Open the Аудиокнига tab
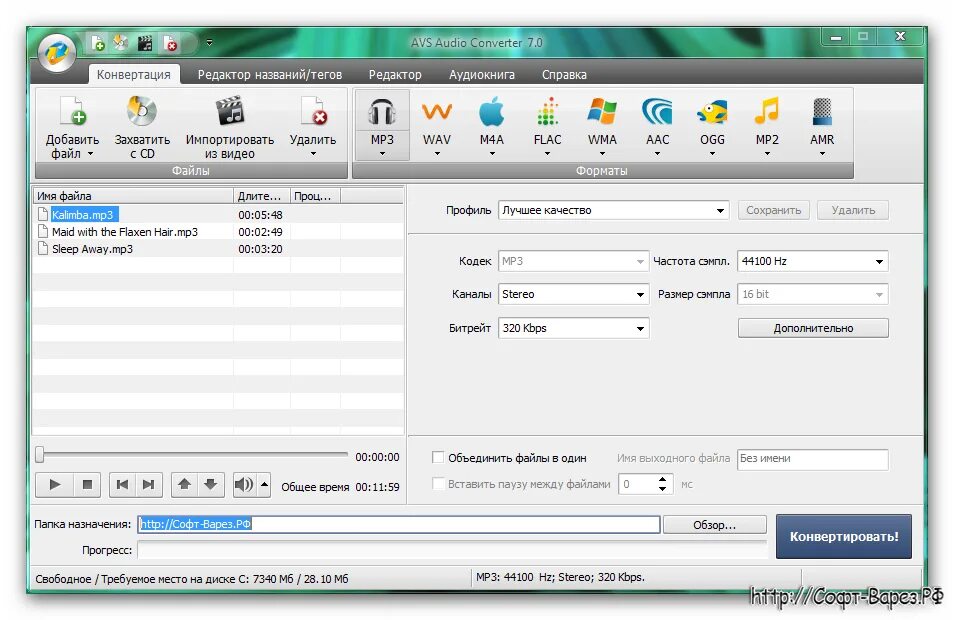 (x=482, y=75)
